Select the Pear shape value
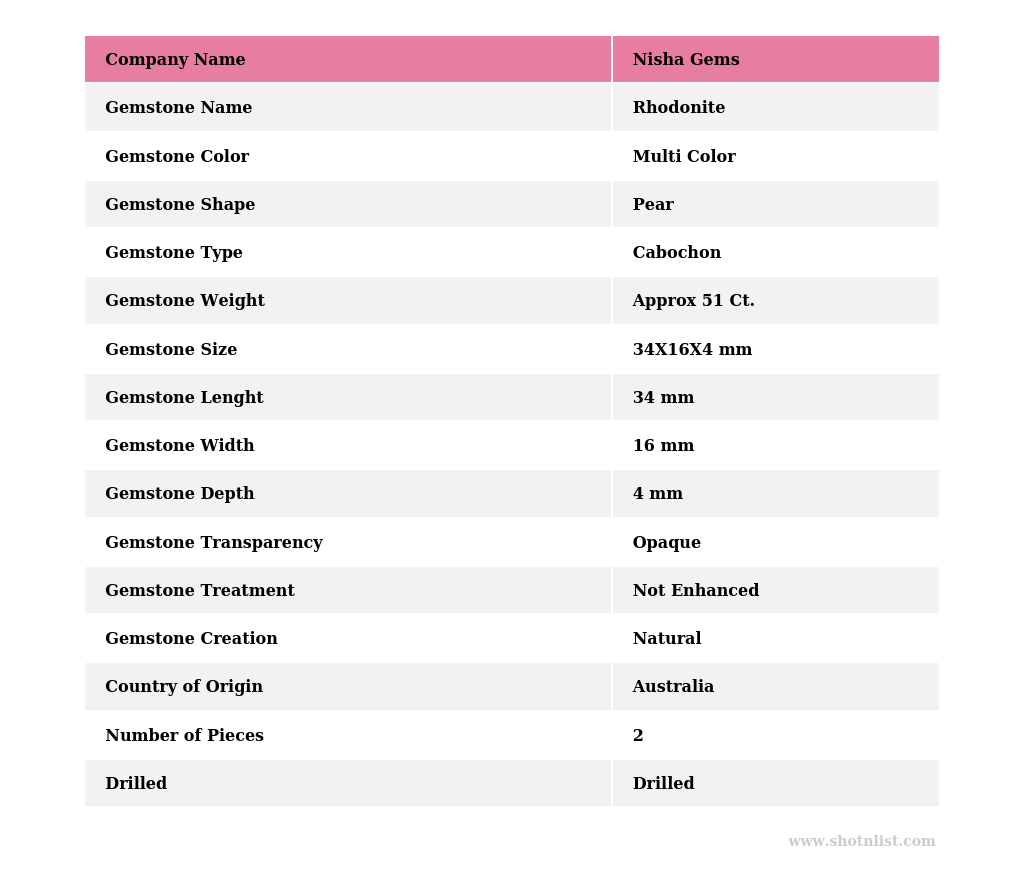 (x=653, y=205)
